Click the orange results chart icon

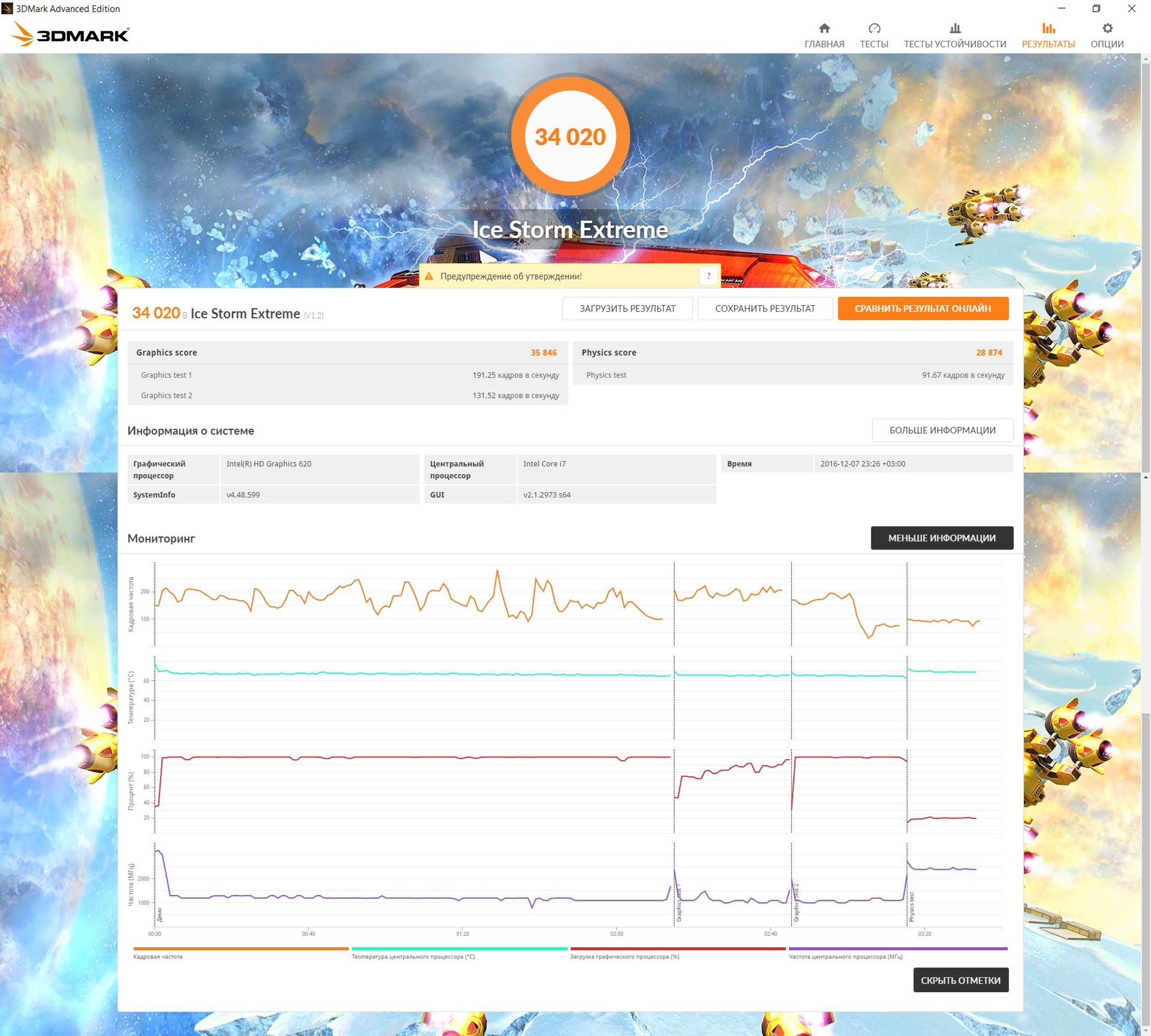point(1048,28)
